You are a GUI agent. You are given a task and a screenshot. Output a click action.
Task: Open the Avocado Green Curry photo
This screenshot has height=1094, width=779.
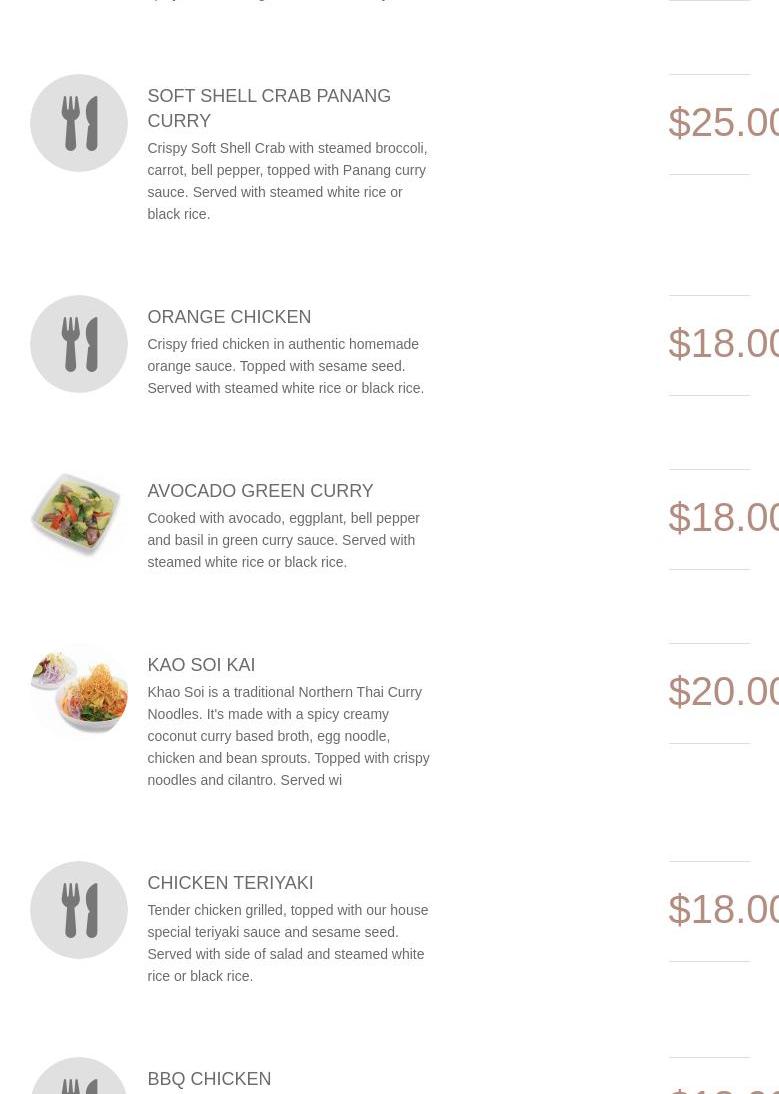[77, 516]
